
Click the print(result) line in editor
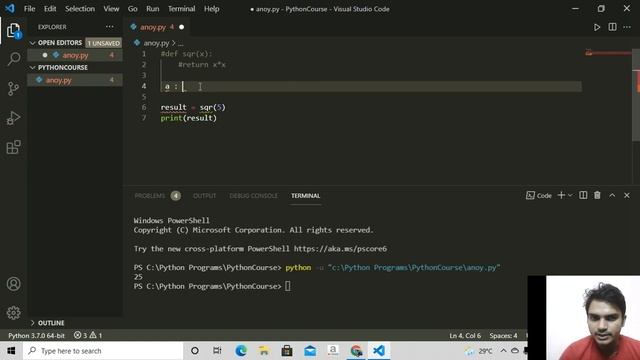coord(189,118)
